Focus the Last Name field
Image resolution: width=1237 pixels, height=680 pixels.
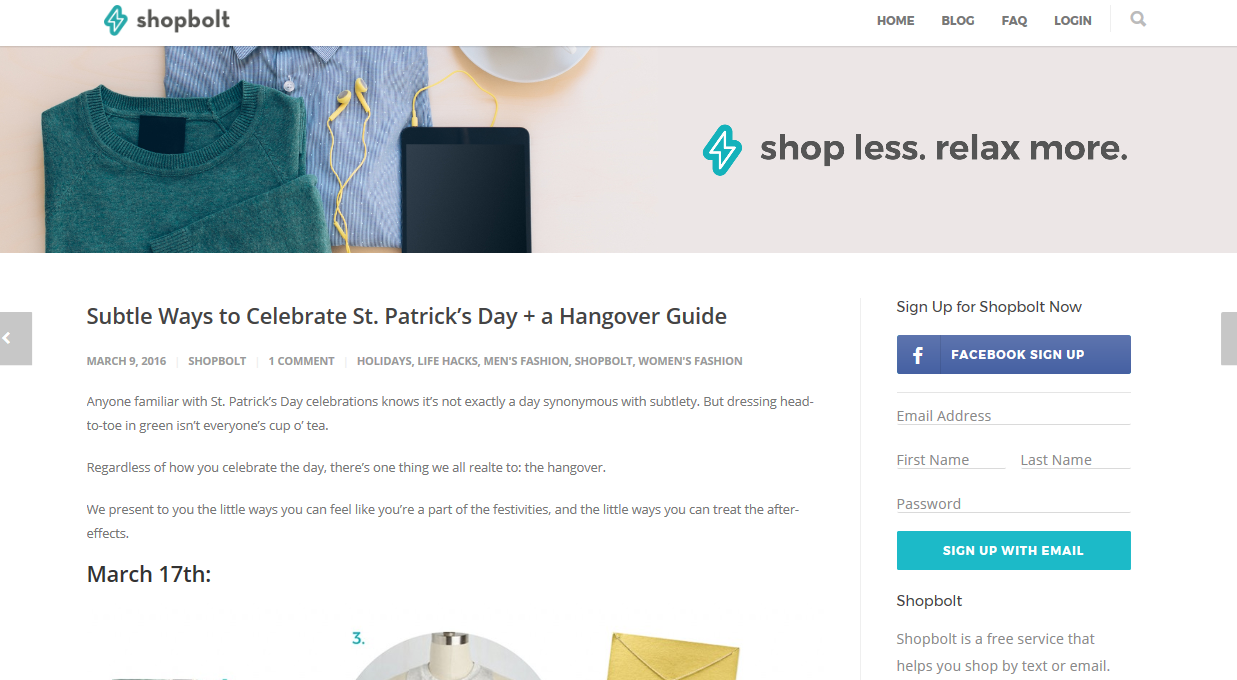(1075, 460)
